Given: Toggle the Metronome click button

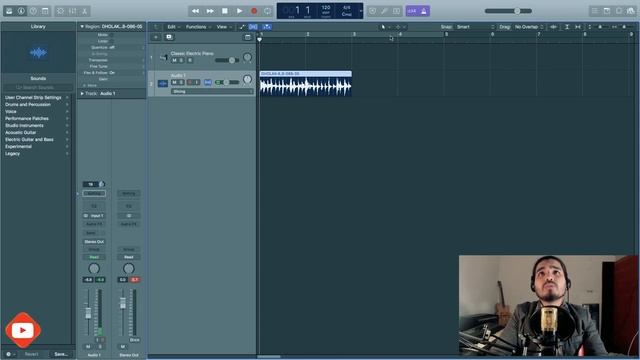Looking at the screenshot, I should (424, 11).
